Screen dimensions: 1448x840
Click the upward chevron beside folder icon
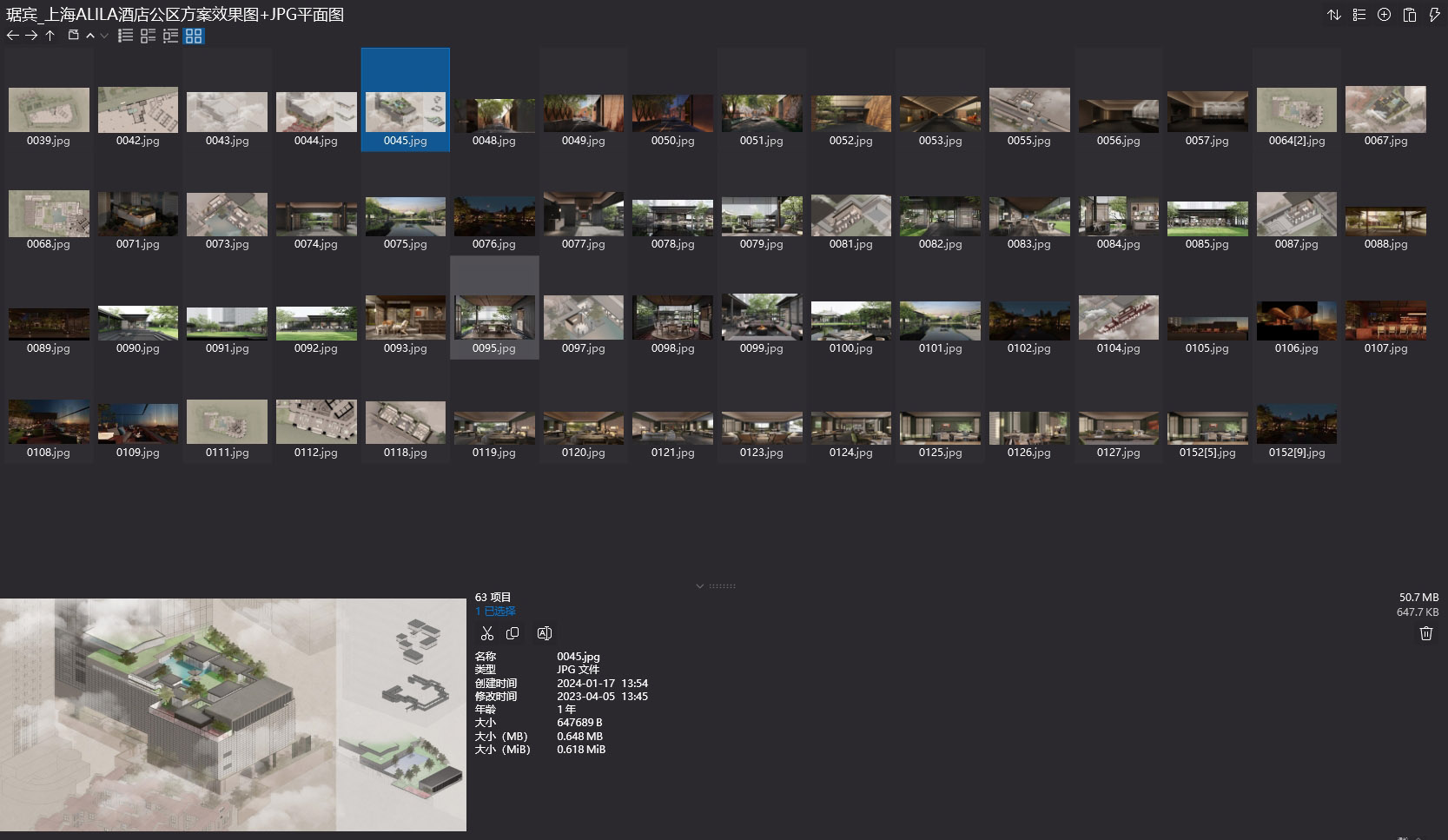pyautogui.click(x=90, y=36)
